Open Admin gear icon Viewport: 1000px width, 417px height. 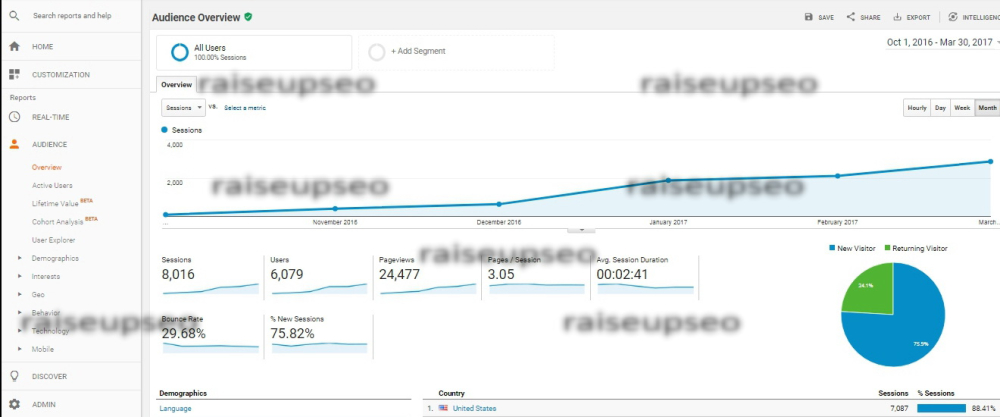coord(14,405)
